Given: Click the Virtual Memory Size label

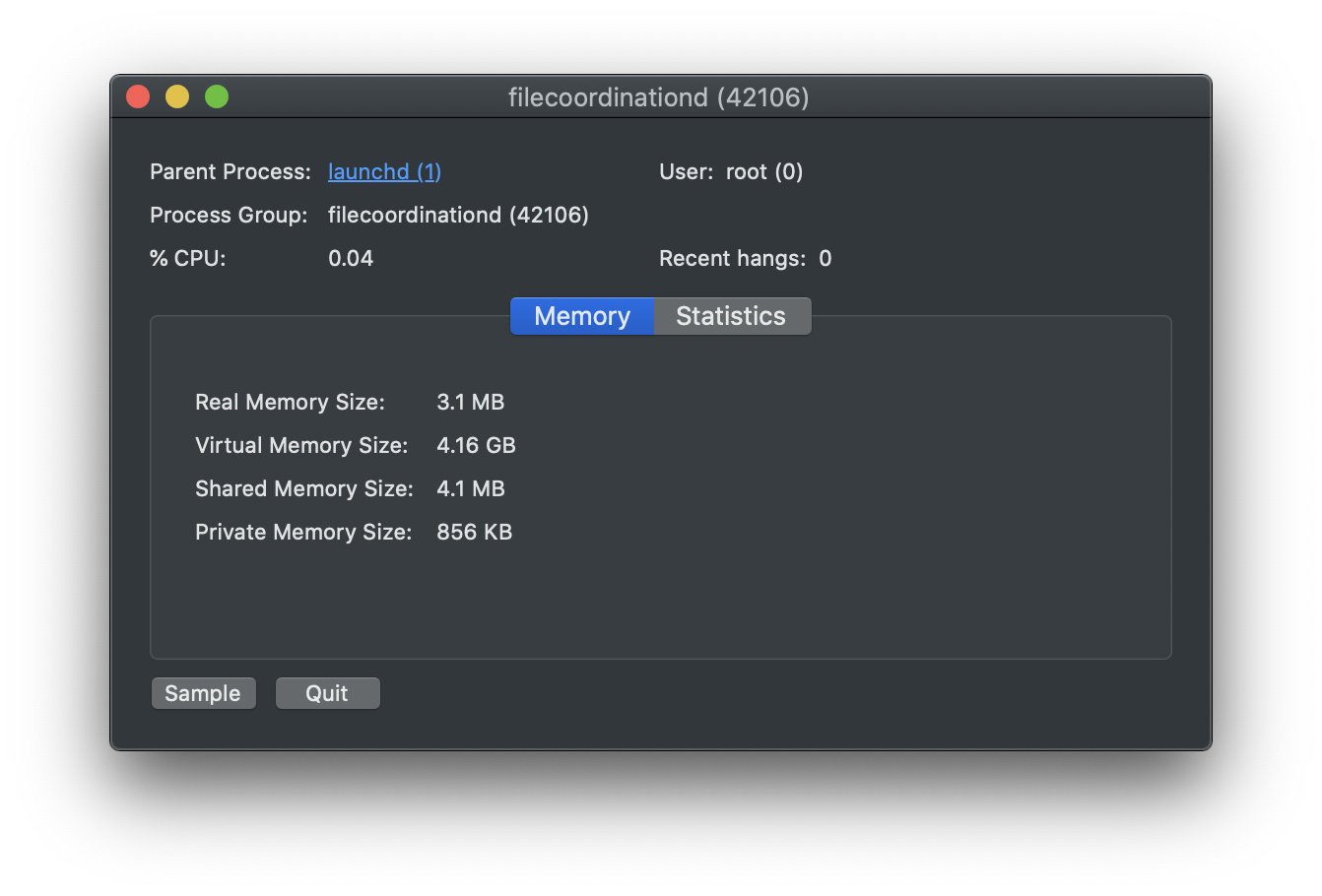Looking at the screenshot, I should pos(301,445).
